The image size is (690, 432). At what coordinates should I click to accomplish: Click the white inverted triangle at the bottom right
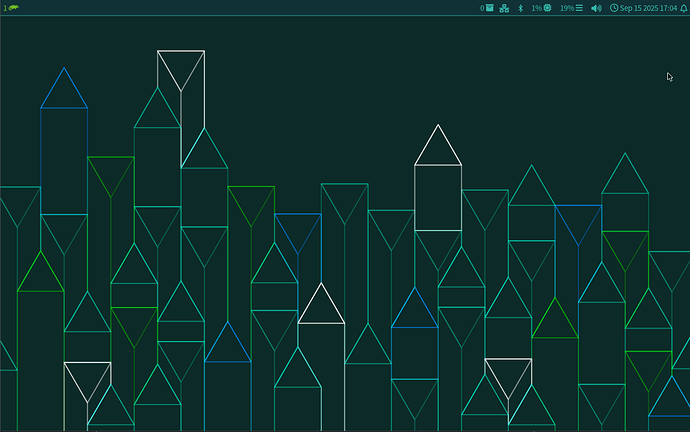point(508,373)
